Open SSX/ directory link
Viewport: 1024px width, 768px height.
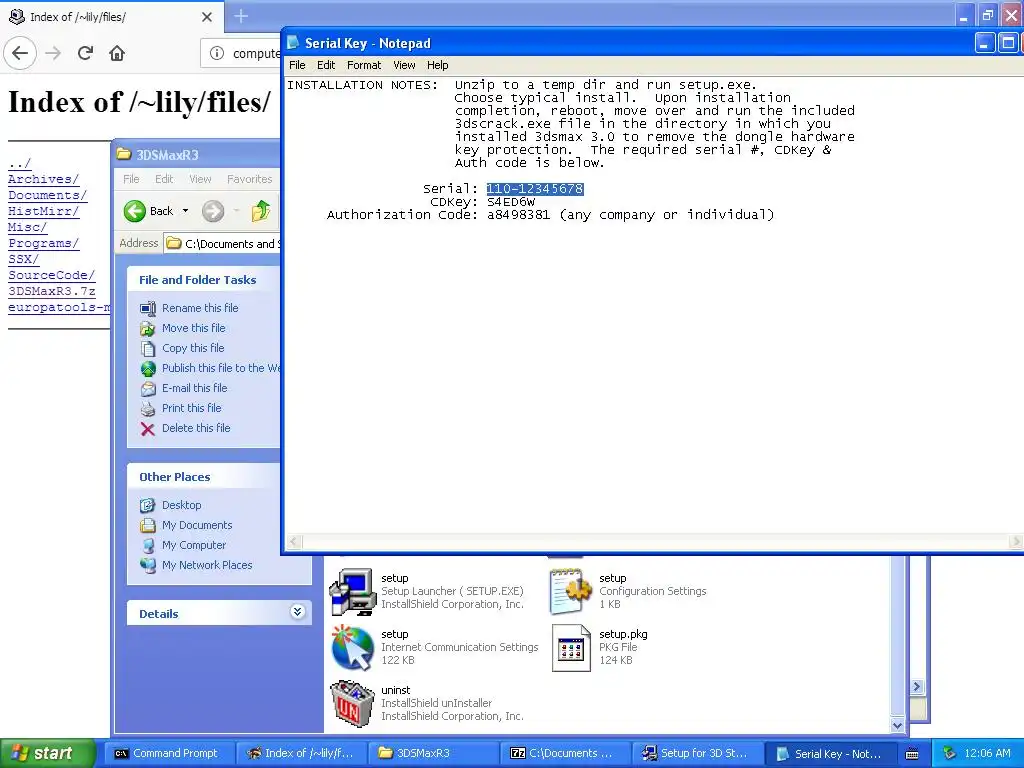tap(24, 259)
